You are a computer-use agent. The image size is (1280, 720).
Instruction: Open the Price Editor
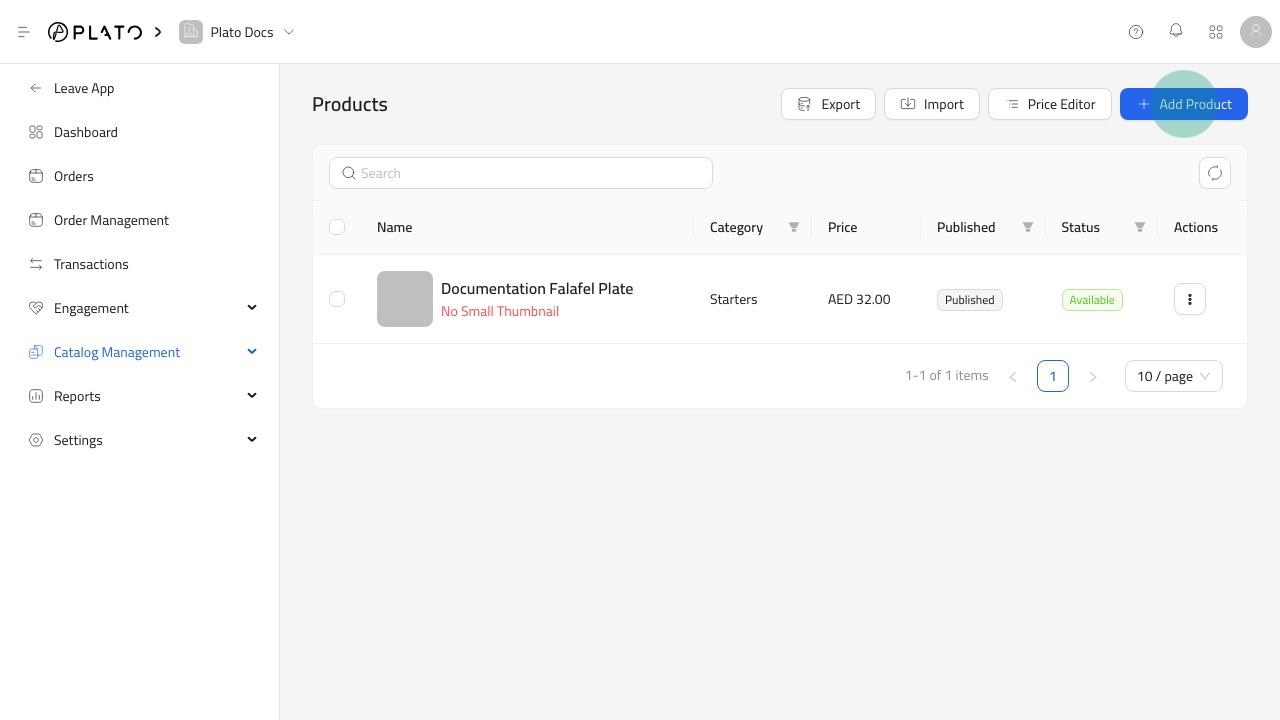click(1050, 104)
